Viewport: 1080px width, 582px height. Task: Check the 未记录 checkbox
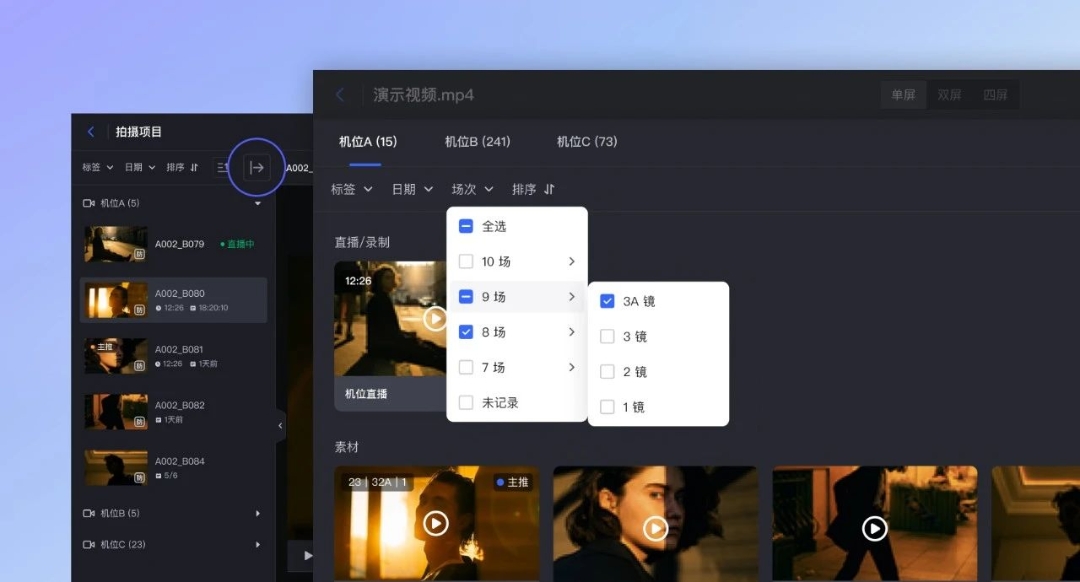tap(466, 402)
